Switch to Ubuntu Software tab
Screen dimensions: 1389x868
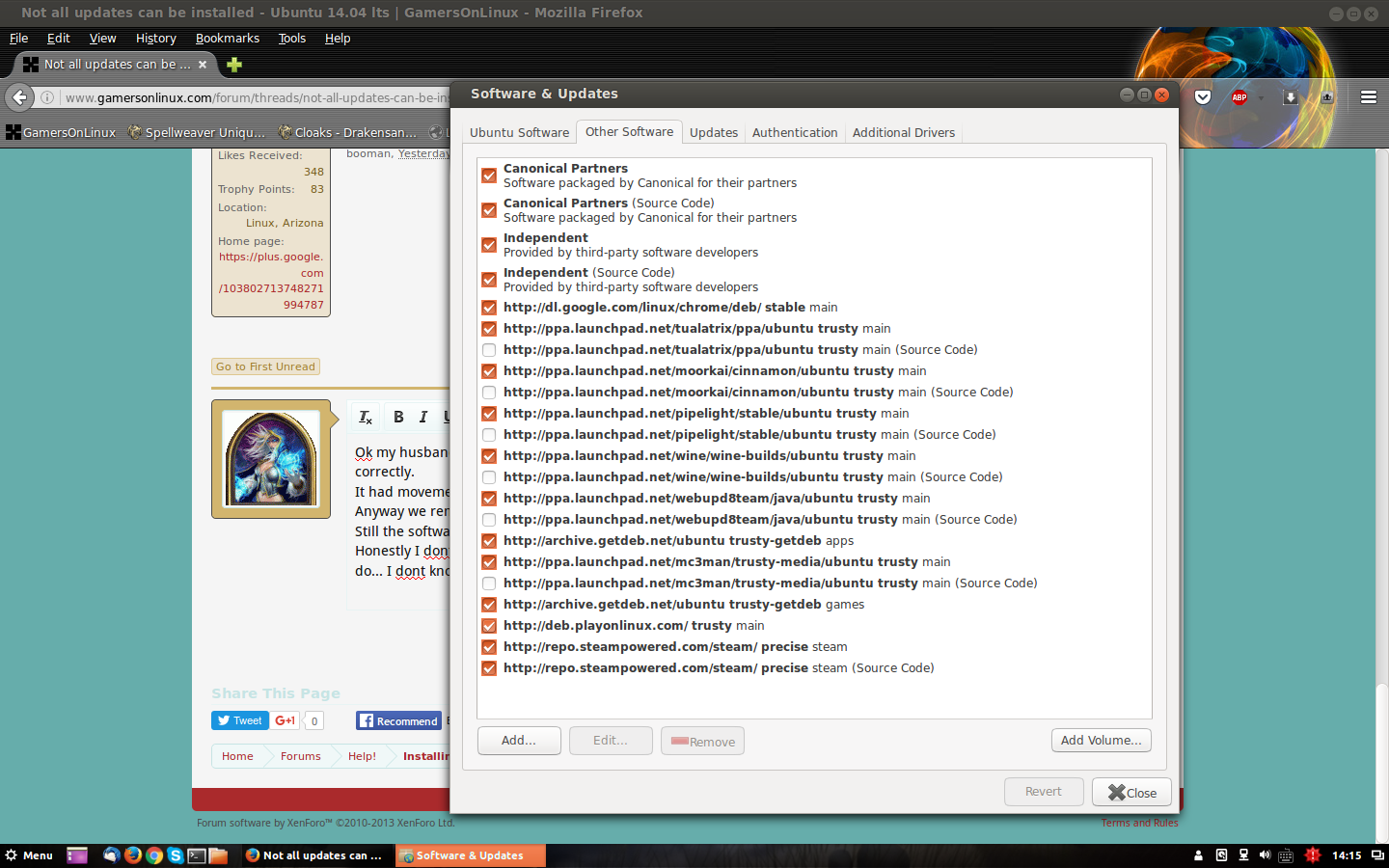coord(519,132)
